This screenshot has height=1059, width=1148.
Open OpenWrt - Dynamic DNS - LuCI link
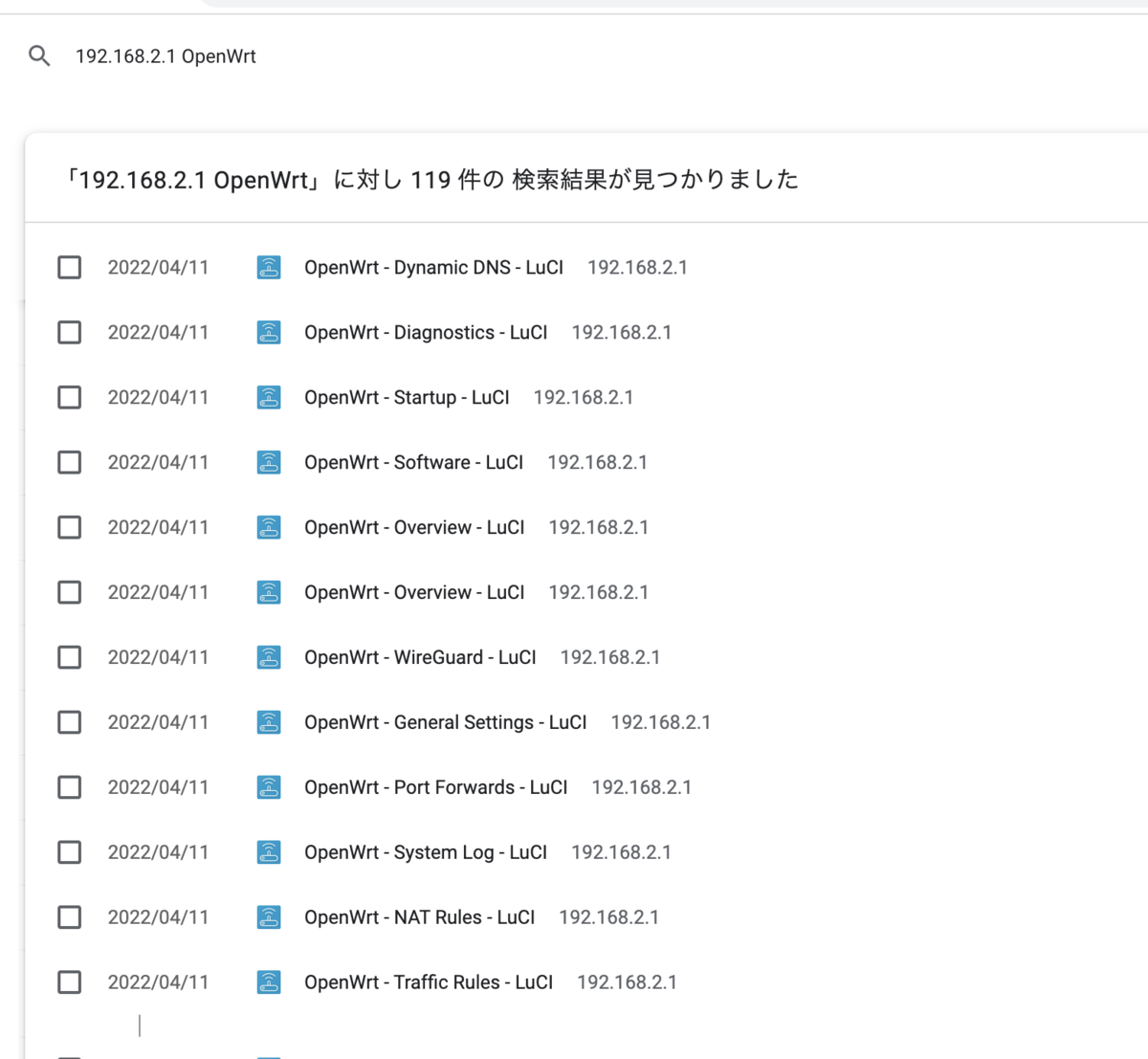pos(433,268)
